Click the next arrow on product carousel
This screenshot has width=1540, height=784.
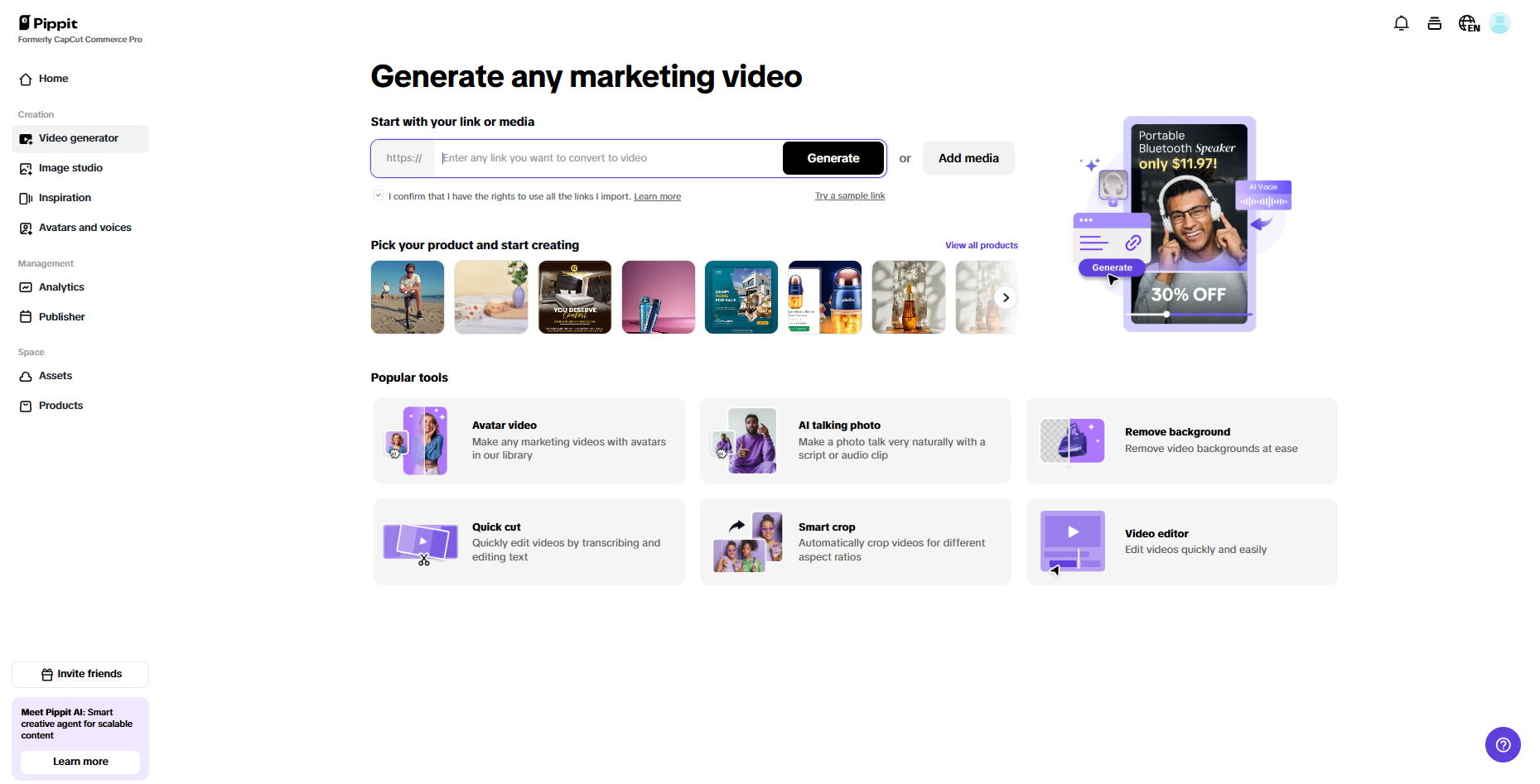[1006, 297]
